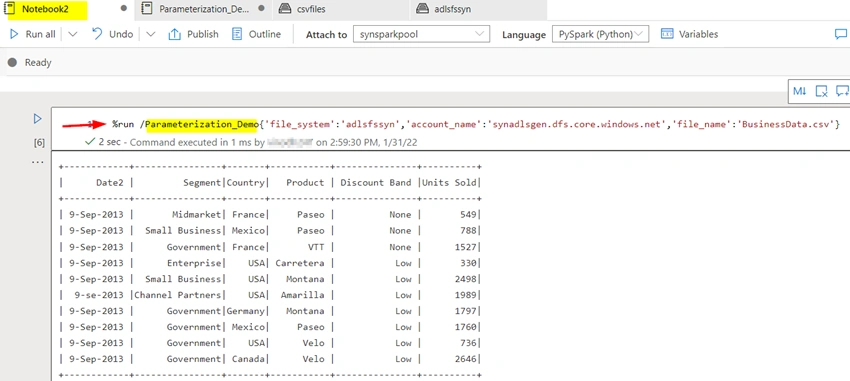Screen dimensions: 850x381
Task: Open the cell more options ellipsis
Action: point(38,162)
